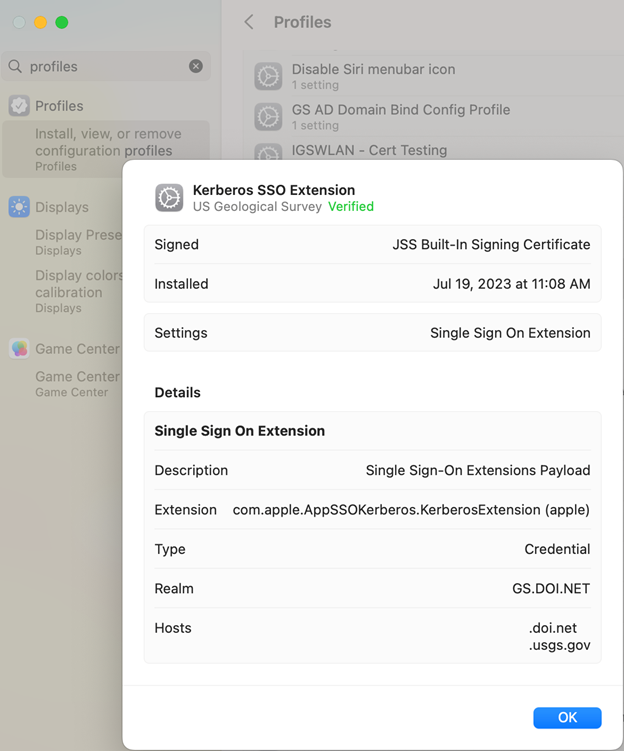The width and height of the screenshot is (624, 751).
Task: Click the bold Single Sign On Extension header
Action: 239,431
